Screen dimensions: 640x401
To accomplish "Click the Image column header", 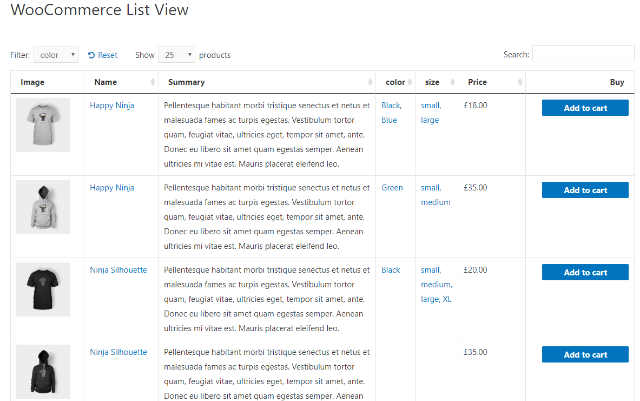I will pos(32,82).
